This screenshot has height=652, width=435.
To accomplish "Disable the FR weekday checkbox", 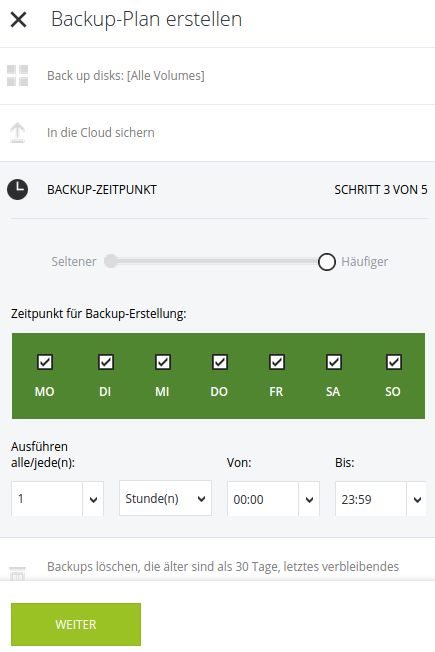I will click(x=277, y=362).
